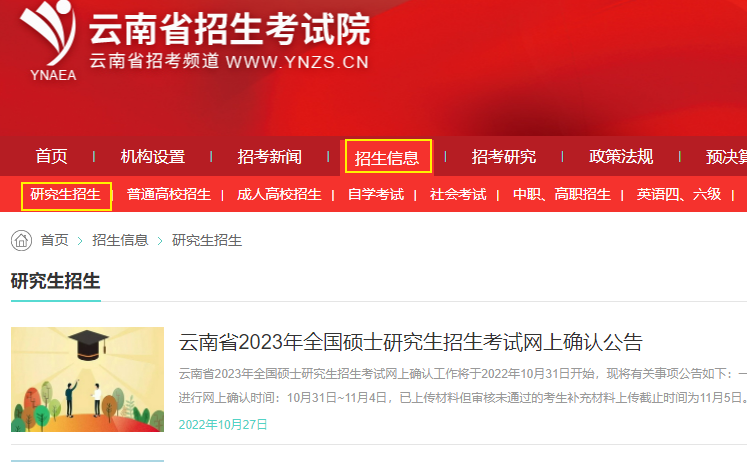
Task: Click the graduation cap article thumbnail
Action: click(88, 380)
